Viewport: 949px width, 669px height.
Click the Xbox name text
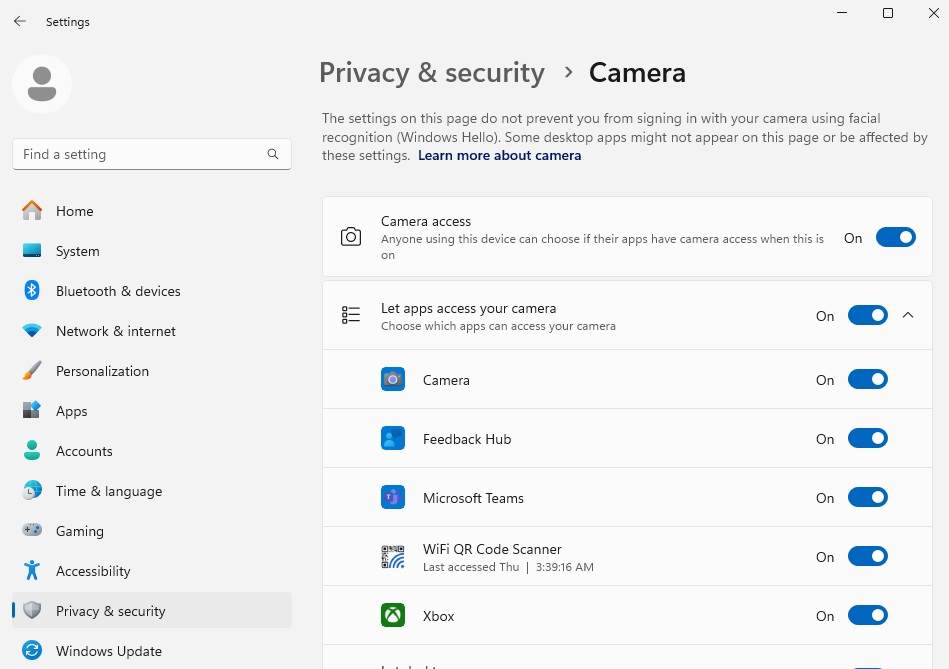(438, 616)
